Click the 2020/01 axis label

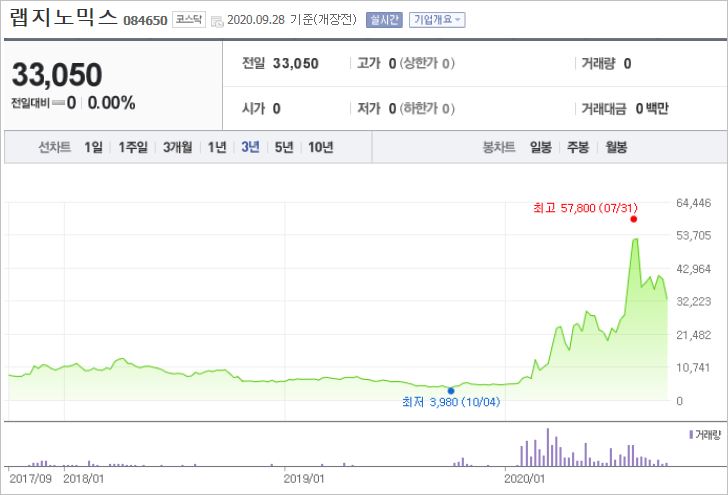525,479
